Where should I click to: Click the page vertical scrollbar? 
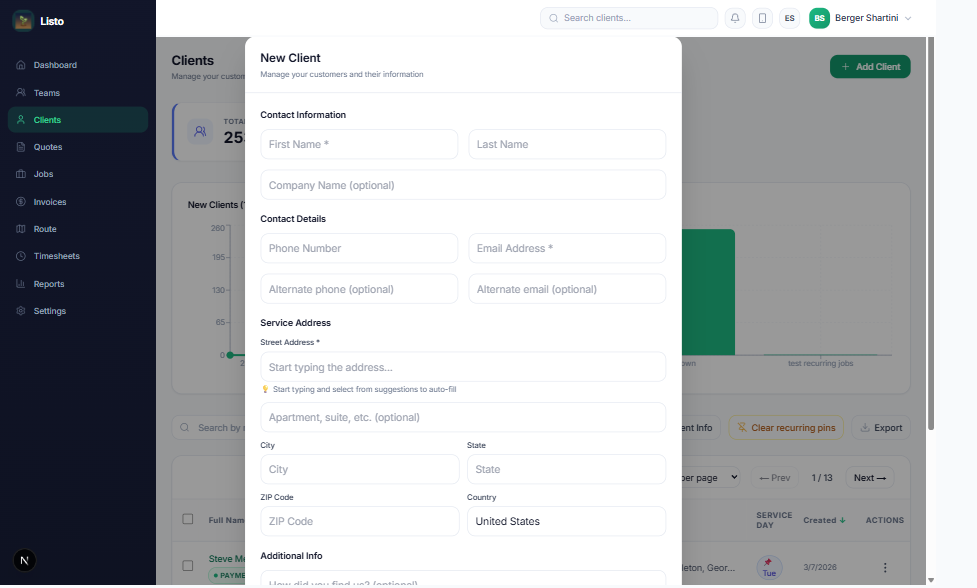point(931,234)
